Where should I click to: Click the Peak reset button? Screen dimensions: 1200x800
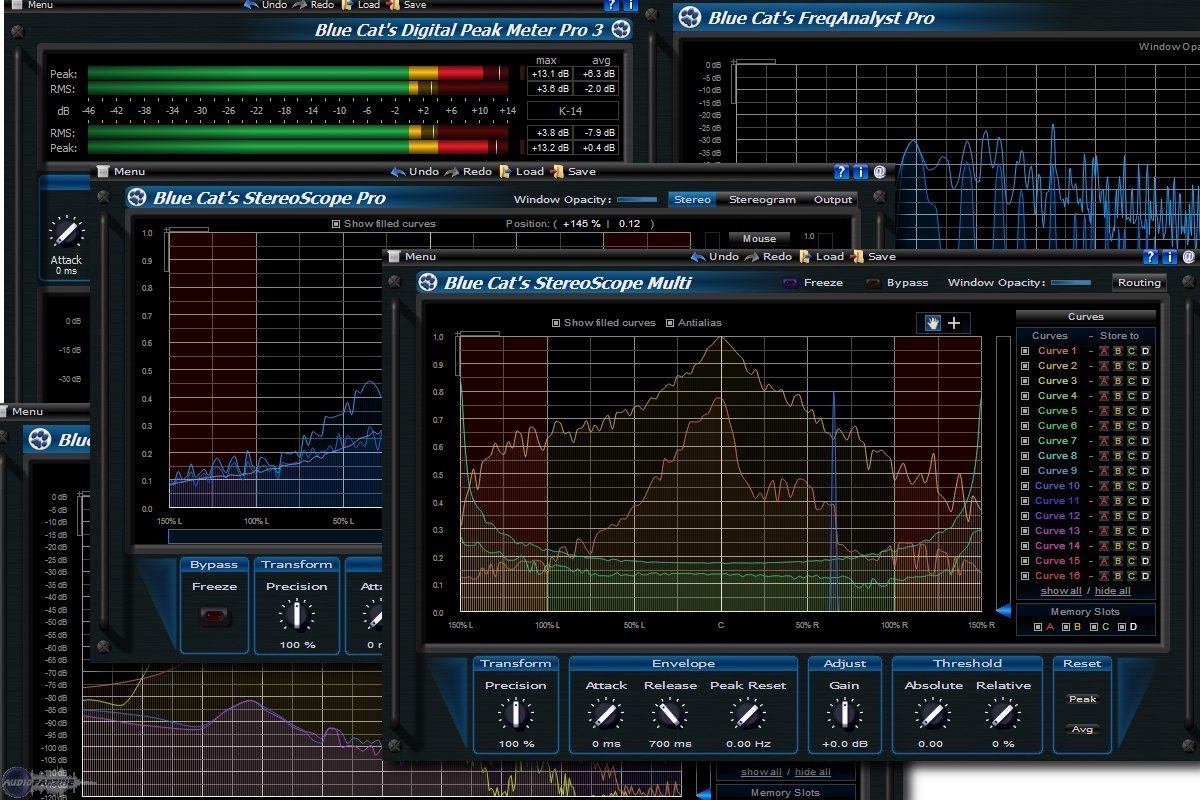(1082, 699)
